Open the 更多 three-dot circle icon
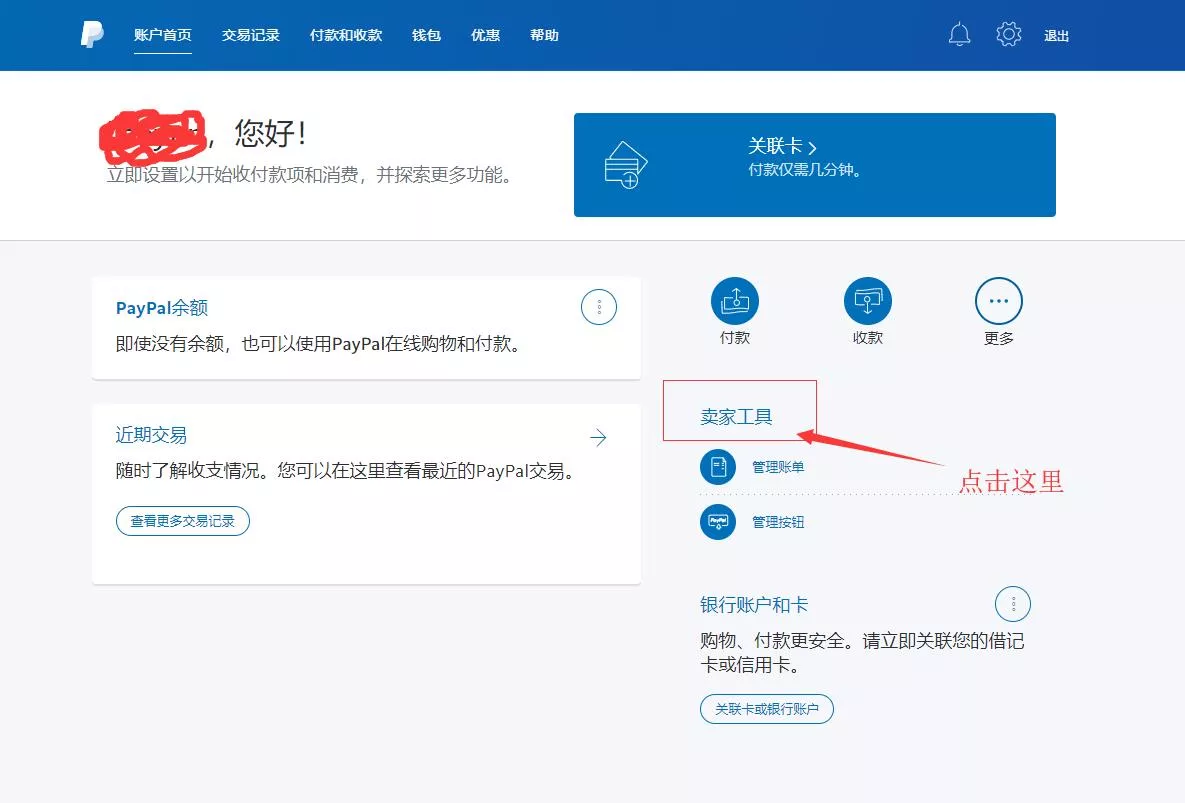This screenshot has width=1185, height=803. [x=998, y=301]
